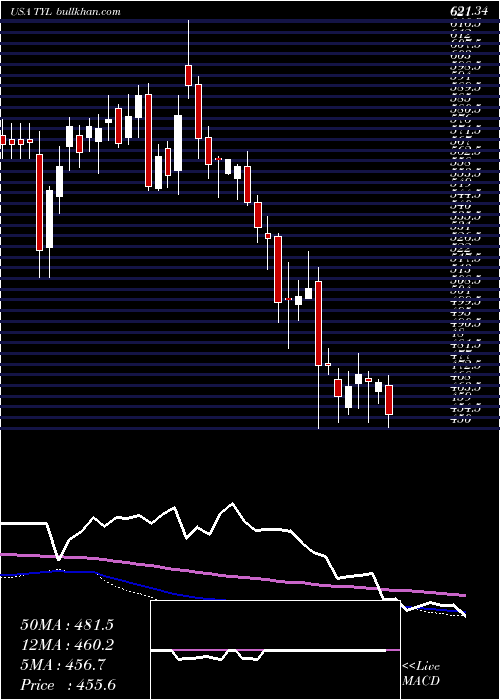Click the last red candlestick on the chart
Screen dimensions: 500x700
pyautogui.click(x=389, y=402)
